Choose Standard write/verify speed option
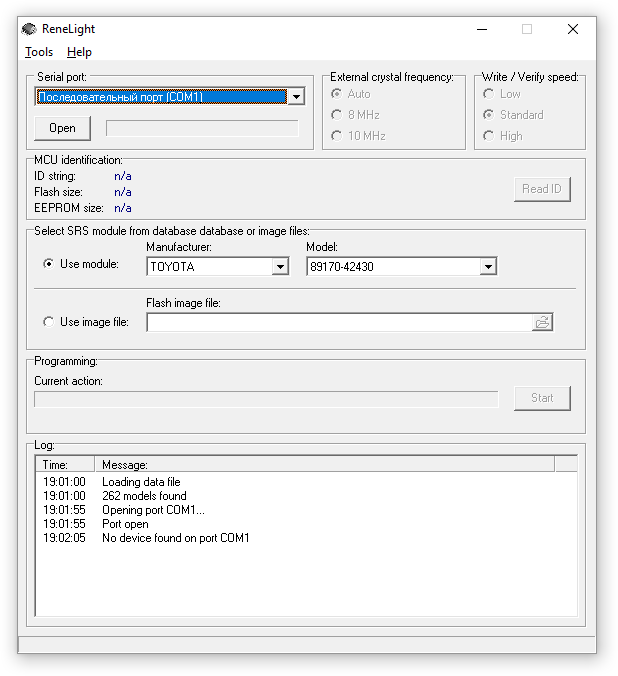 (489, 115)
